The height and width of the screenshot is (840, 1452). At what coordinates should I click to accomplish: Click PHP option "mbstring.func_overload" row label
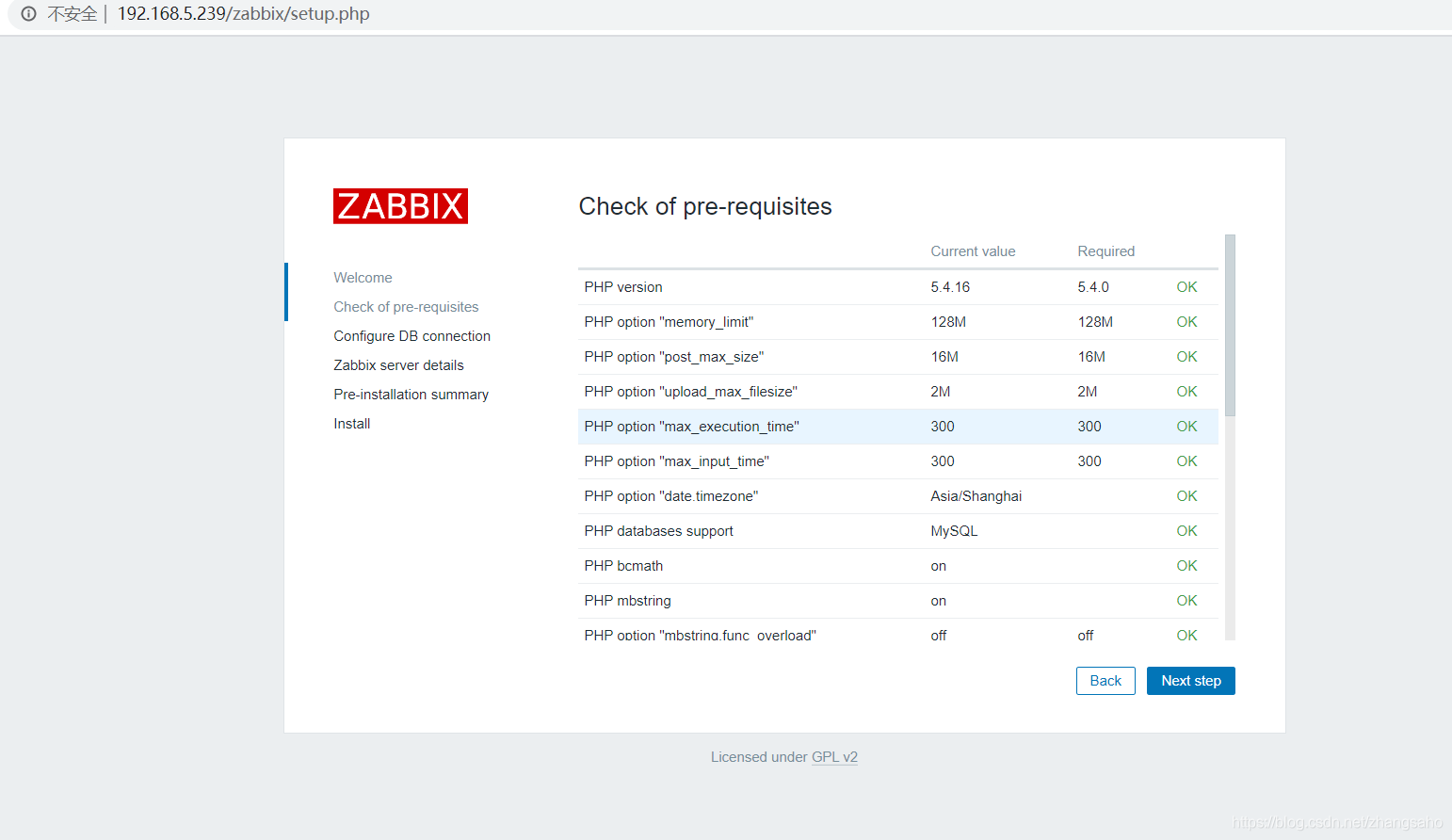click(x=700, y=635)
